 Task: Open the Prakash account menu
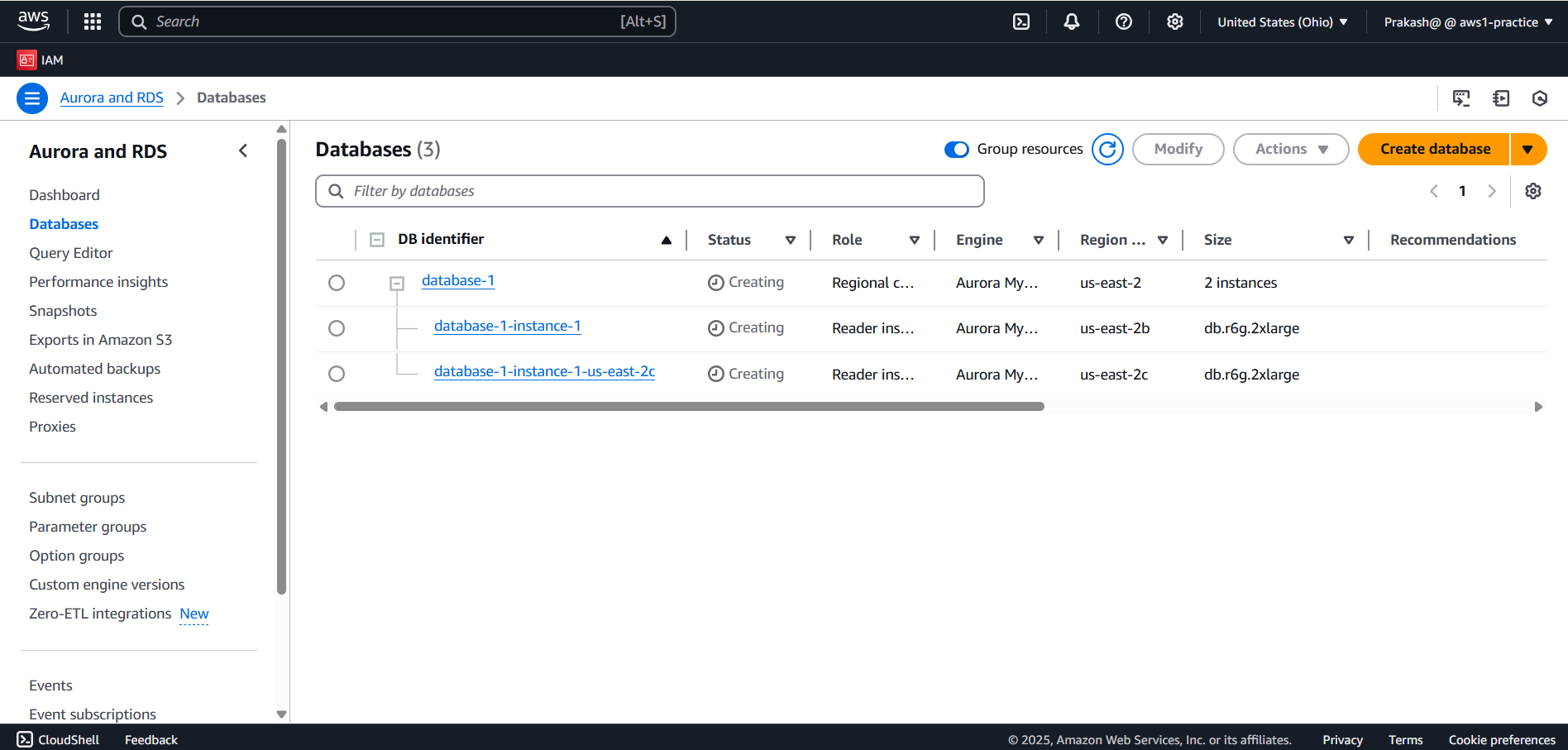tap(1468, 22)
